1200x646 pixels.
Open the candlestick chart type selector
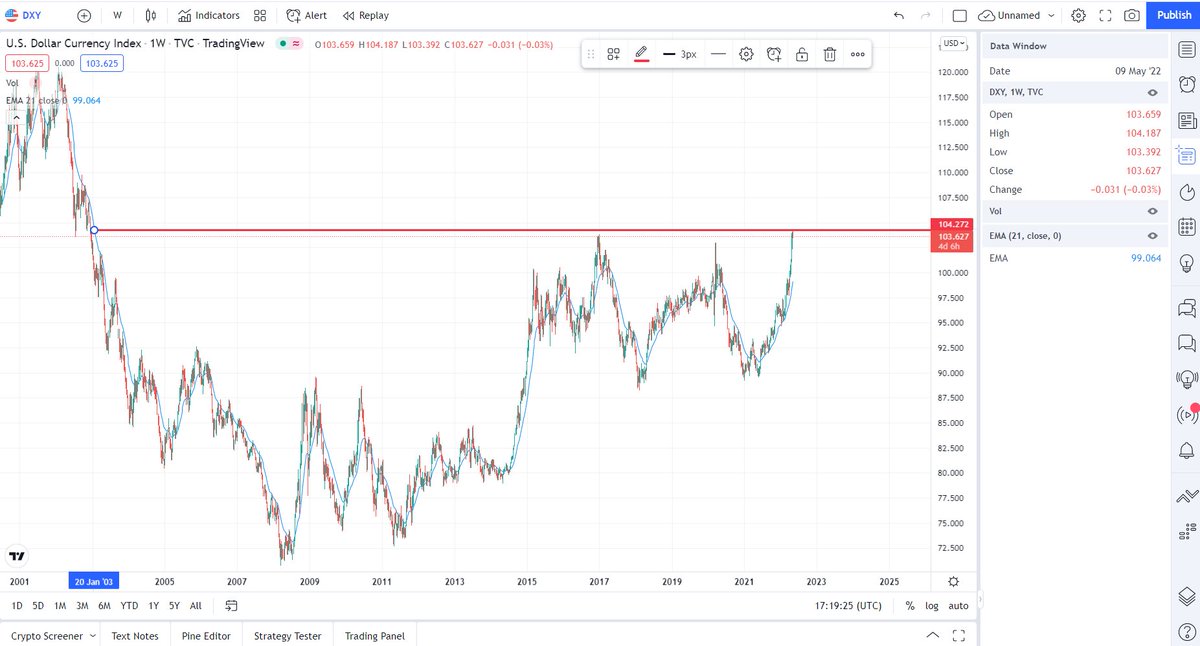151,15
